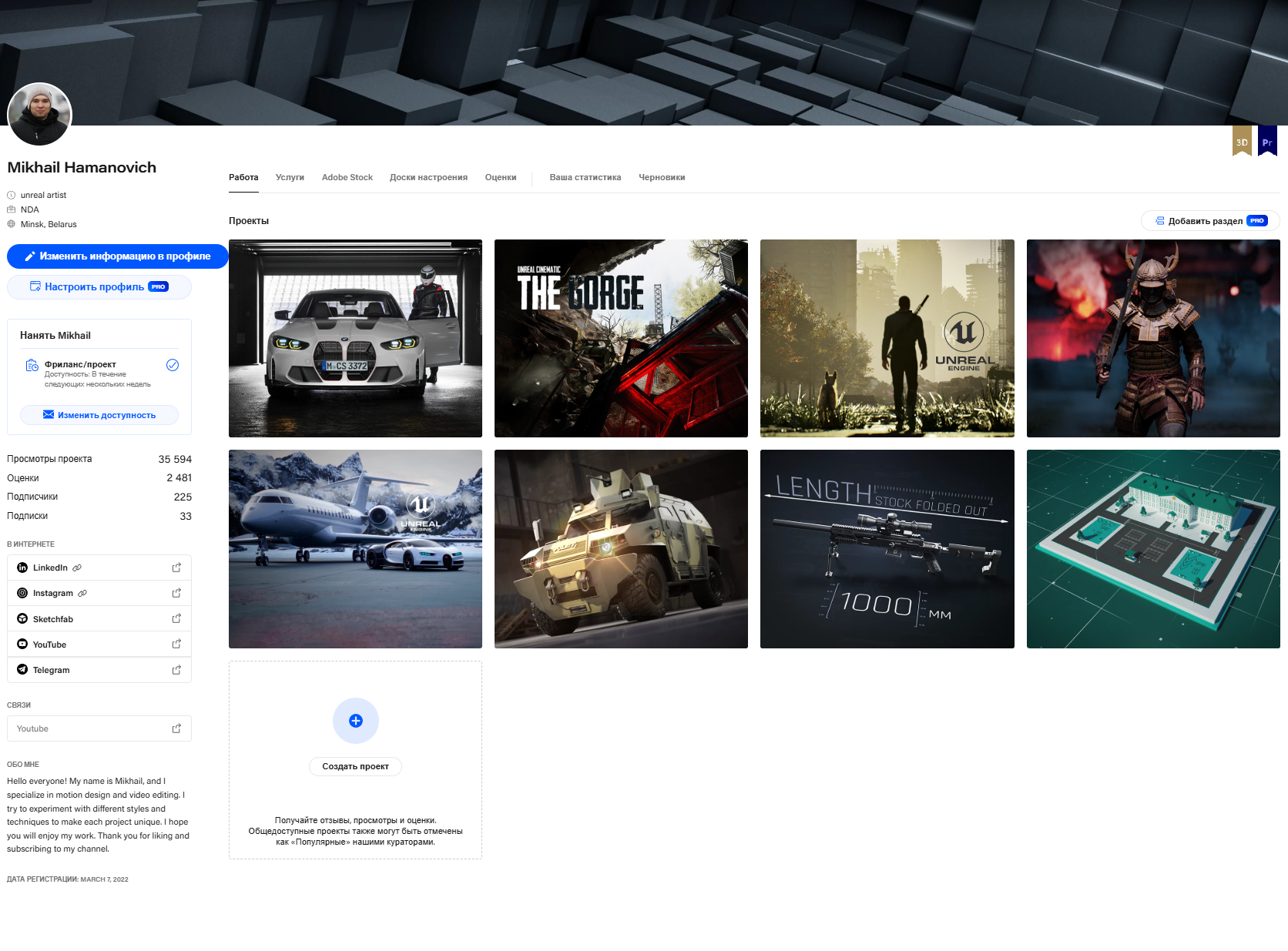Click the Настроить профиль PRO button
Image resolution: width=1288 pixels, height=951 pixels.
(99, 286)
